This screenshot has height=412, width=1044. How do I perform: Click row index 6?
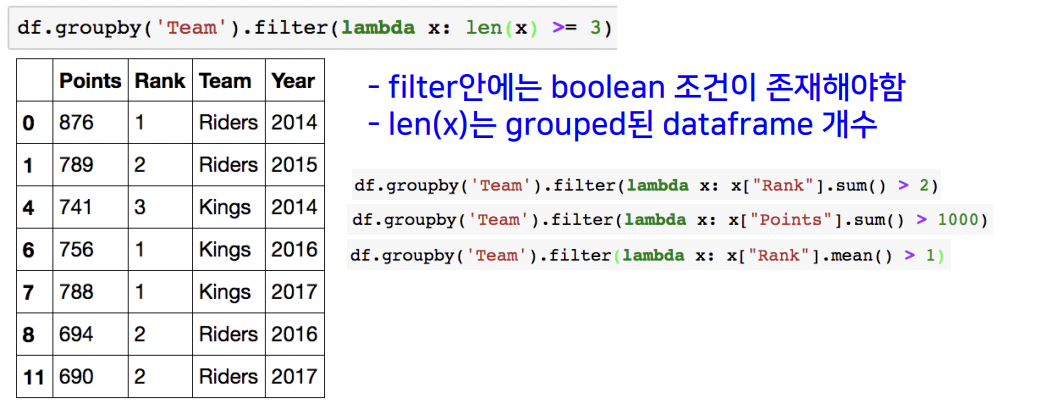28,250
